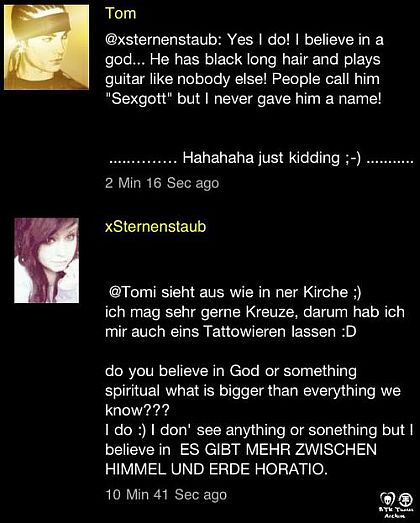Image resolution: width=420 pixels, height=523 pixels.
Task: Click the '2 Min 16 Sec ago' timestamp
Action: point(162,183)
